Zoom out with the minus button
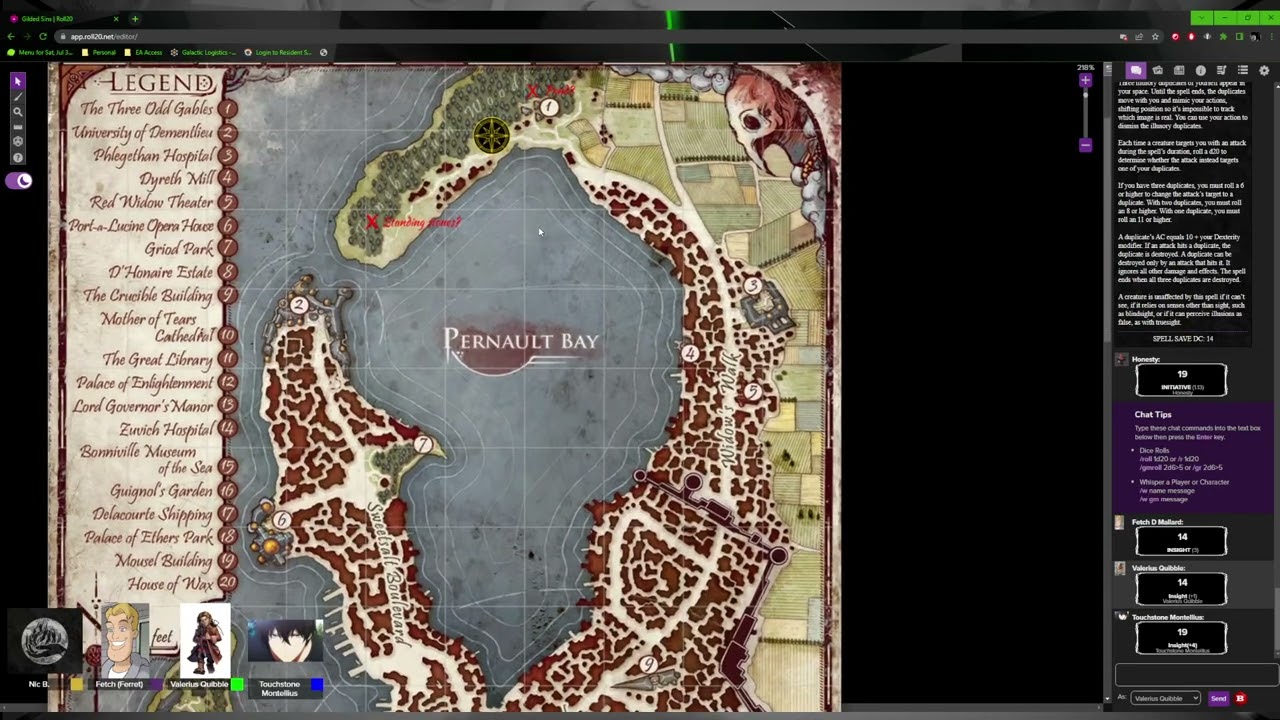The width and height of the screenshot is (1280, 720). point(1085,145)
